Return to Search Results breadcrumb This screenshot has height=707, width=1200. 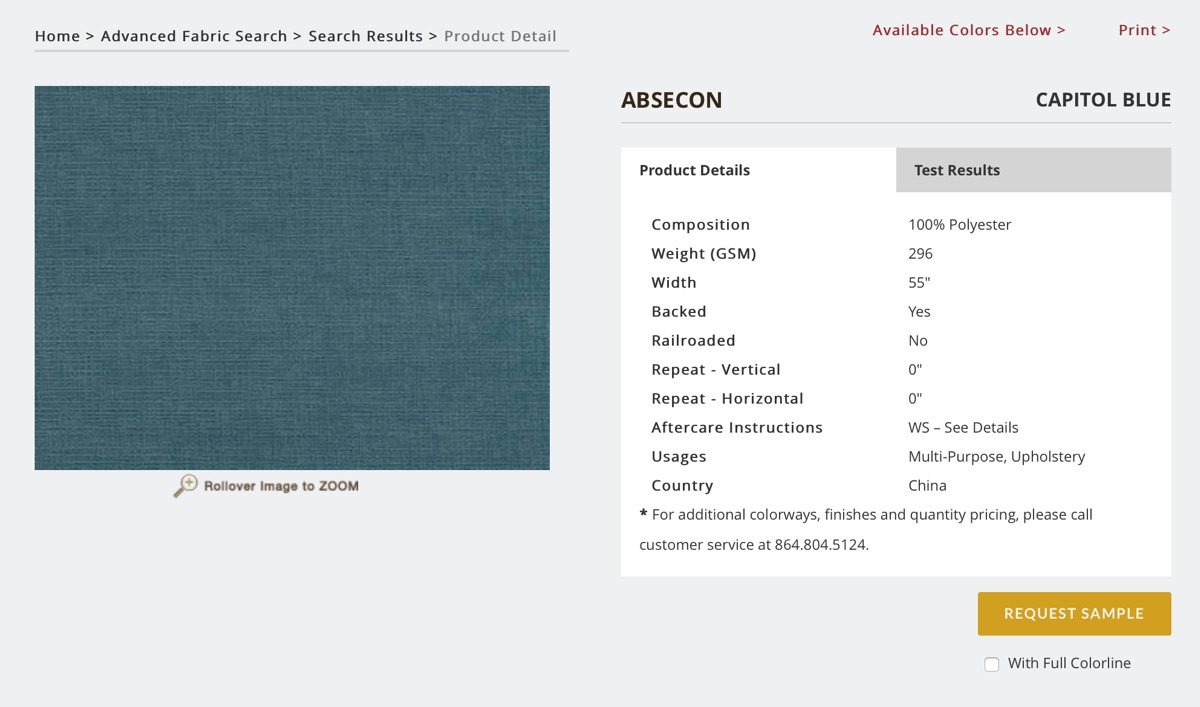click(365, 36)
